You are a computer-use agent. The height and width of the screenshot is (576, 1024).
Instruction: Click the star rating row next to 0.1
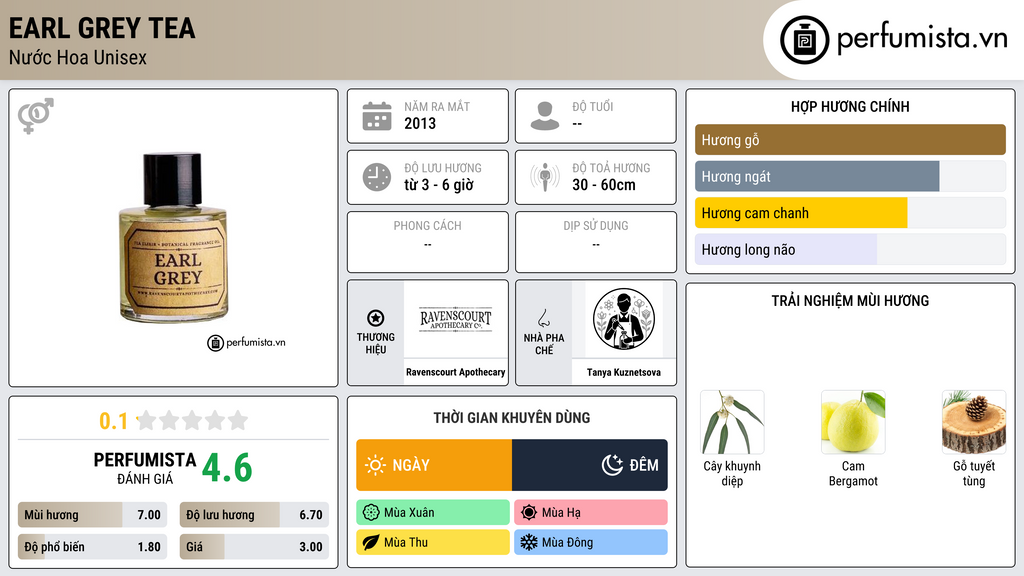193,420
